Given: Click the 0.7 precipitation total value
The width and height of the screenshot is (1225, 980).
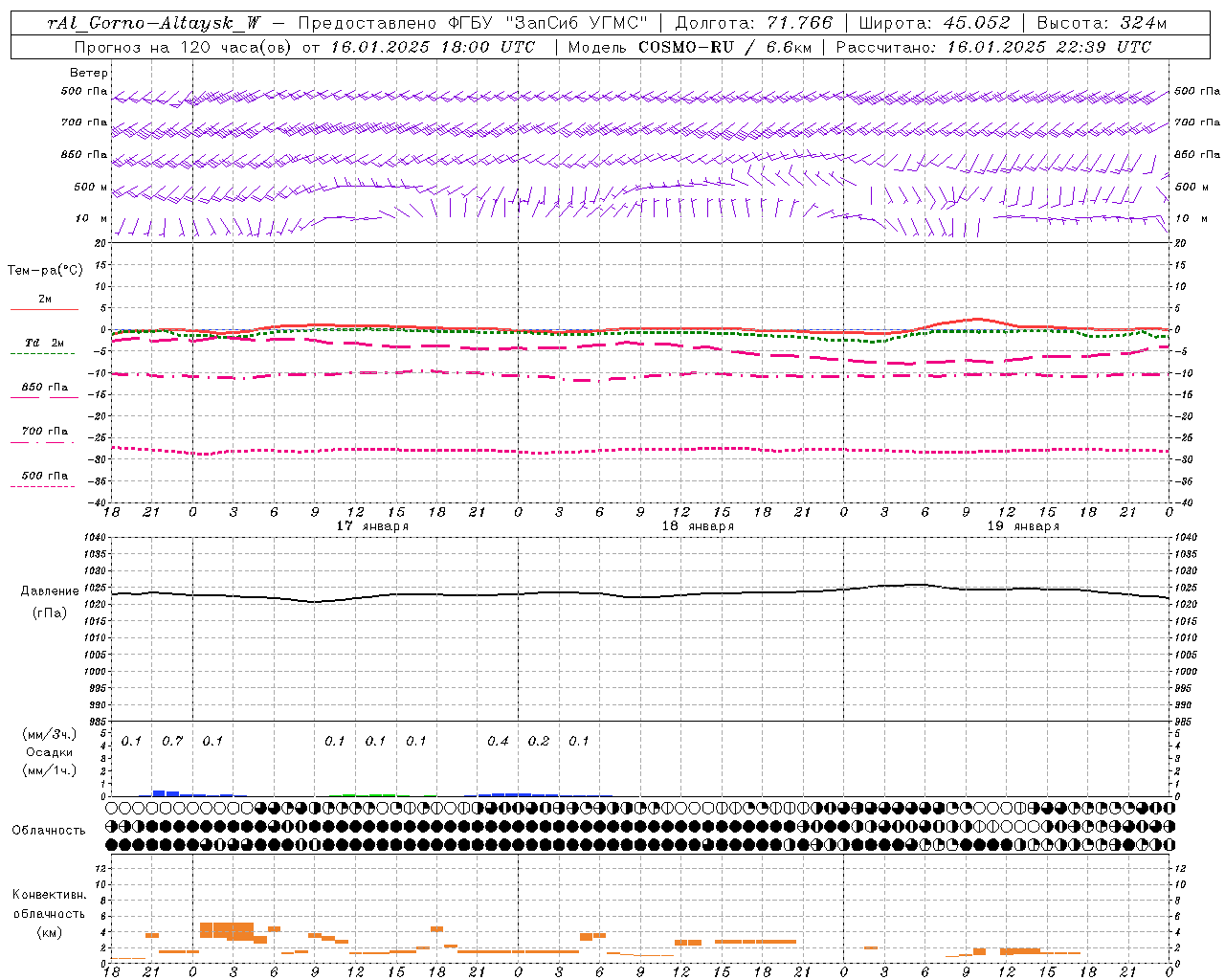Looking at the screenshot, I should [x=172, y=741].
